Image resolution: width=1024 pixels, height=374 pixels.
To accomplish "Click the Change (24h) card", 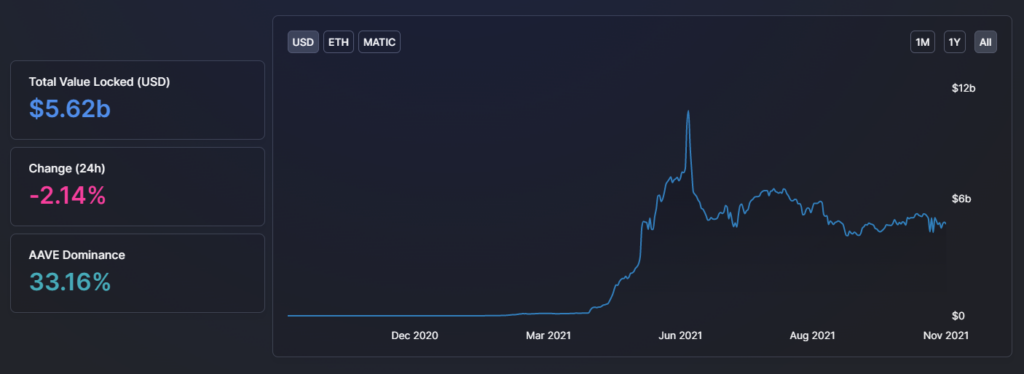I will point(137,187).
